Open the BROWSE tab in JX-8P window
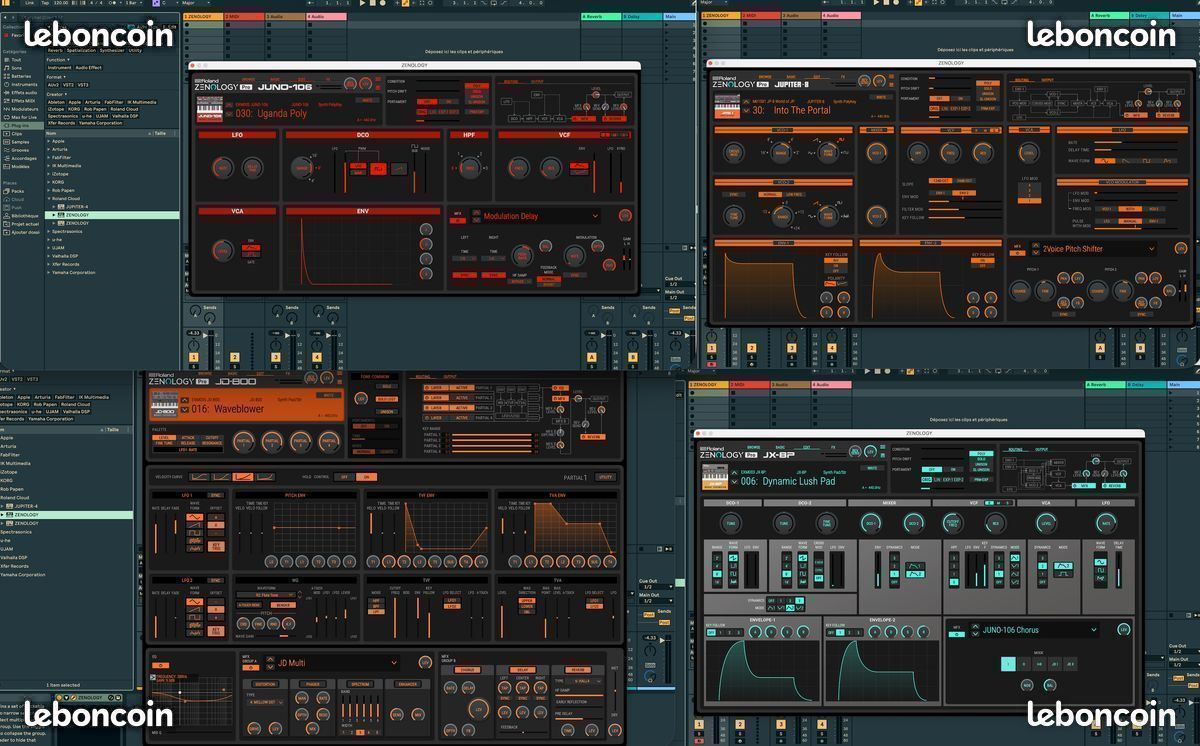The width and height of the screenshot is (1200, 746). pos(754,447)
